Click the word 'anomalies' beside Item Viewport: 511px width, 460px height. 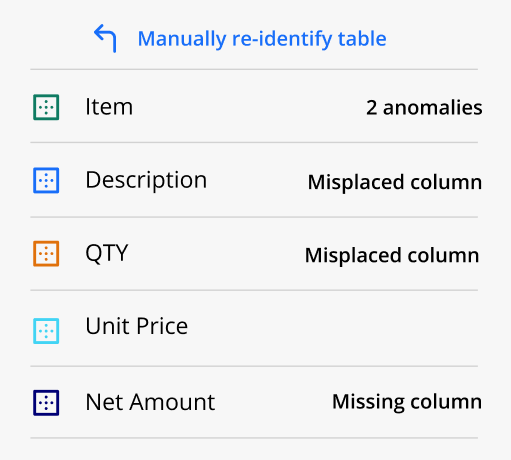(x=432, y=108)
